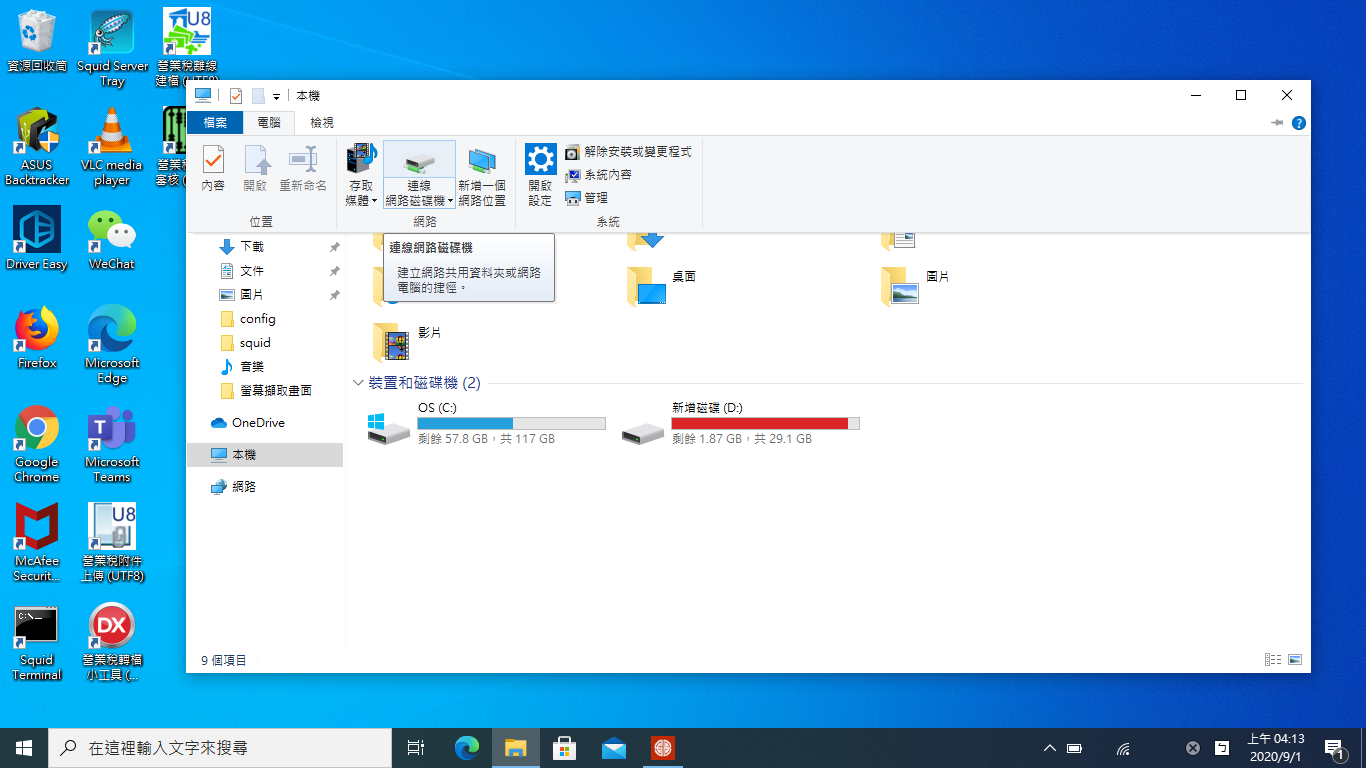1366x768 pixels.
Task: Click 解除安裝或變更程式 (Uninstall or change program)
Action: pos(628,152)
